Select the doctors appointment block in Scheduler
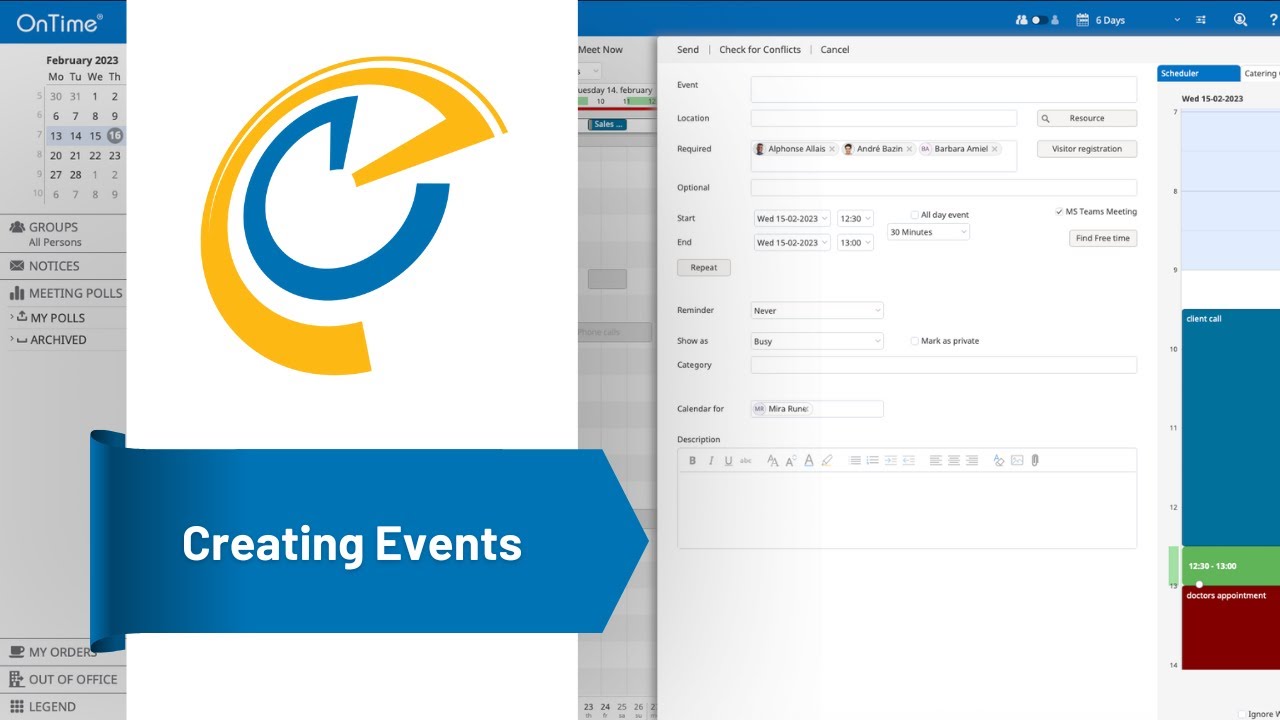Screen dimensions: 1280x720 tap(1231, 627)
